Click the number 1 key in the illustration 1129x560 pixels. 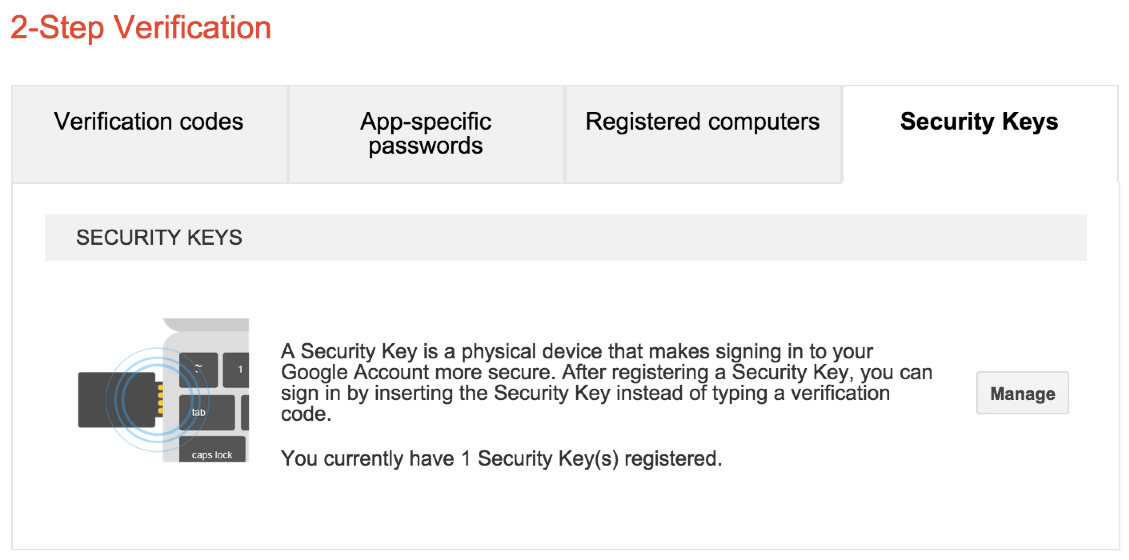(x=238, y=369)
